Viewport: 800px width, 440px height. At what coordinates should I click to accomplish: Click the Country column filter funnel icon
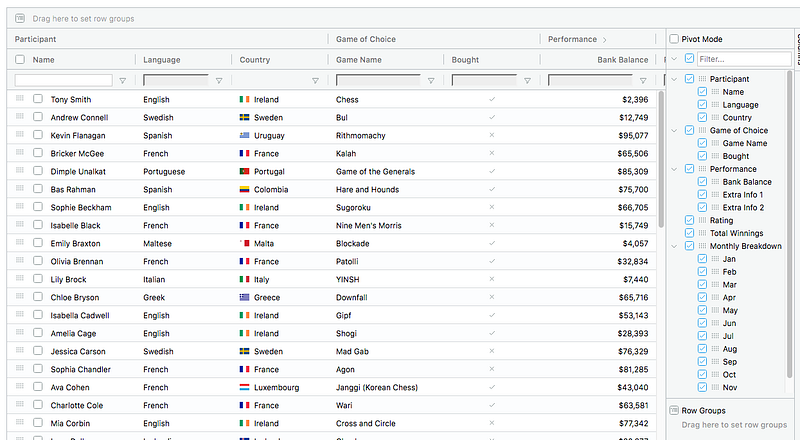click(315, 80)
